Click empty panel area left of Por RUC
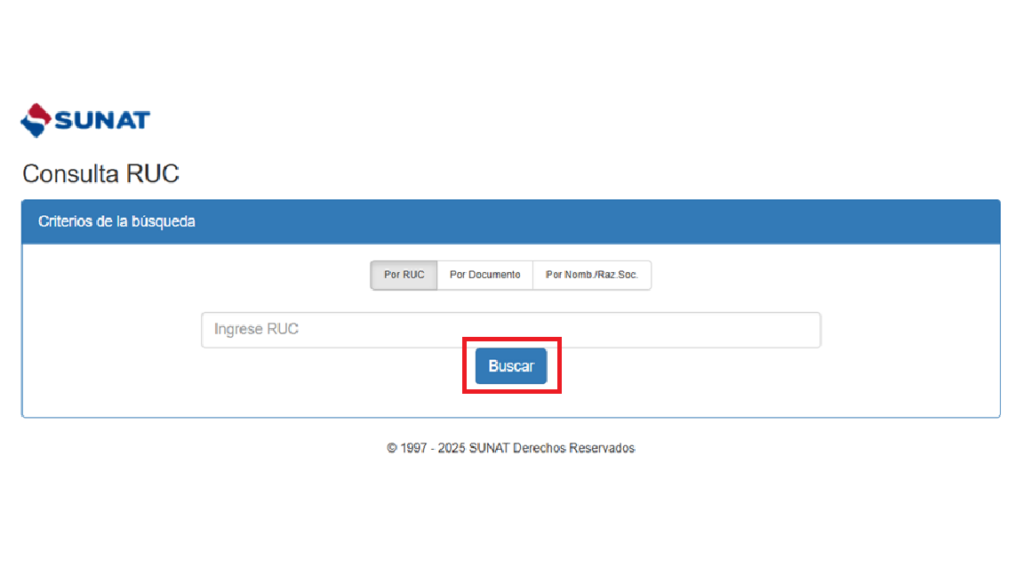This screenshot has width=1024, height=576. click(x=200, y=275)
